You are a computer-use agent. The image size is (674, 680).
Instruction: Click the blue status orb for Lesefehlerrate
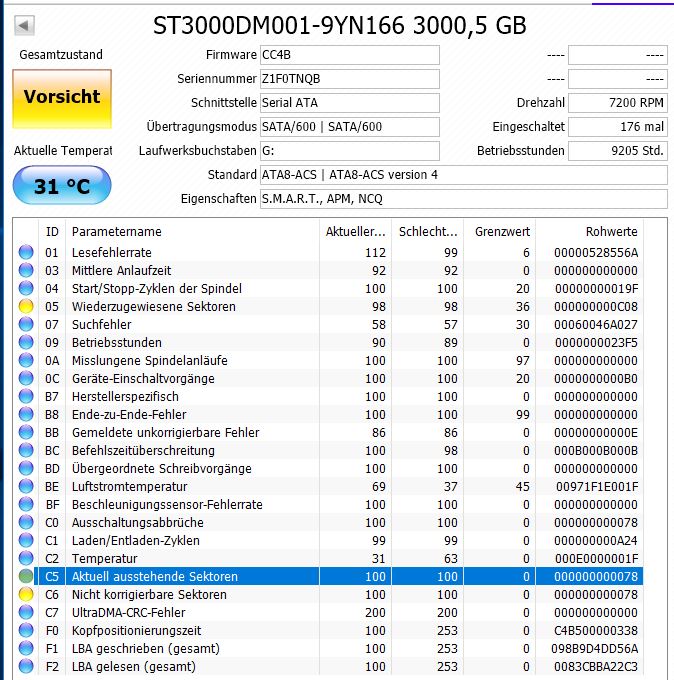(26, 252)
